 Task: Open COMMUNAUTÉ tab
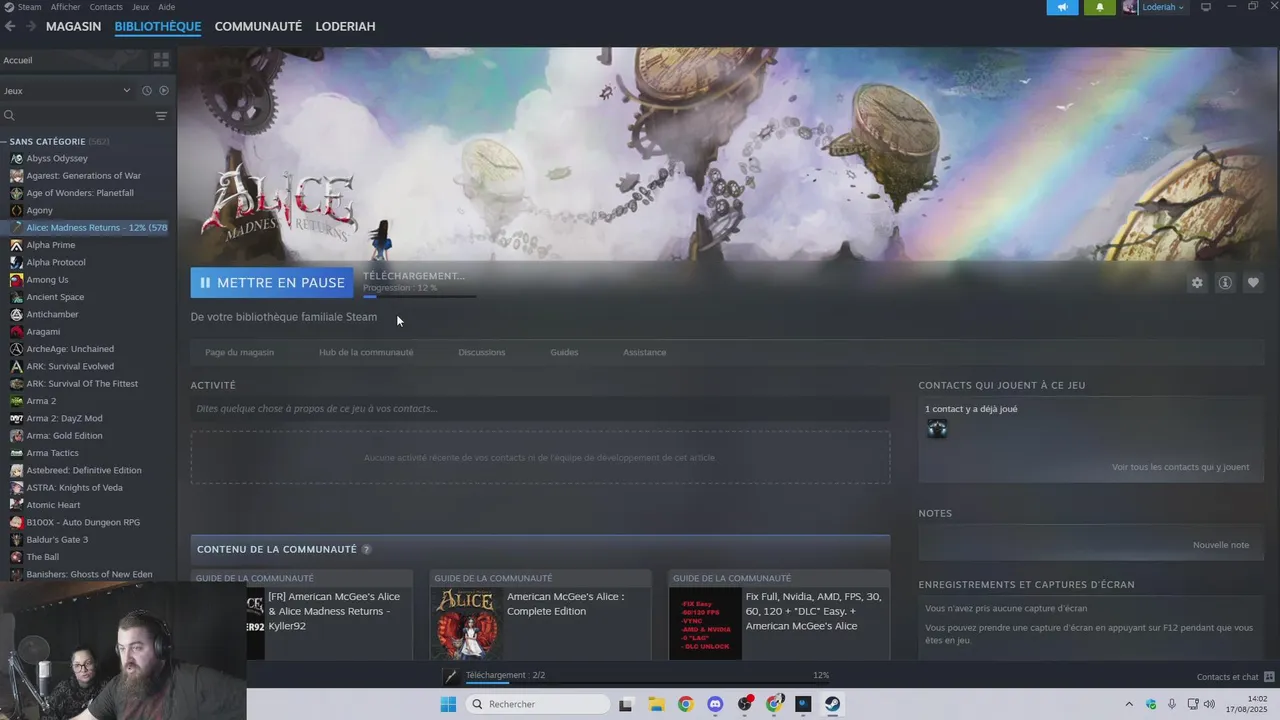point(258,27)
